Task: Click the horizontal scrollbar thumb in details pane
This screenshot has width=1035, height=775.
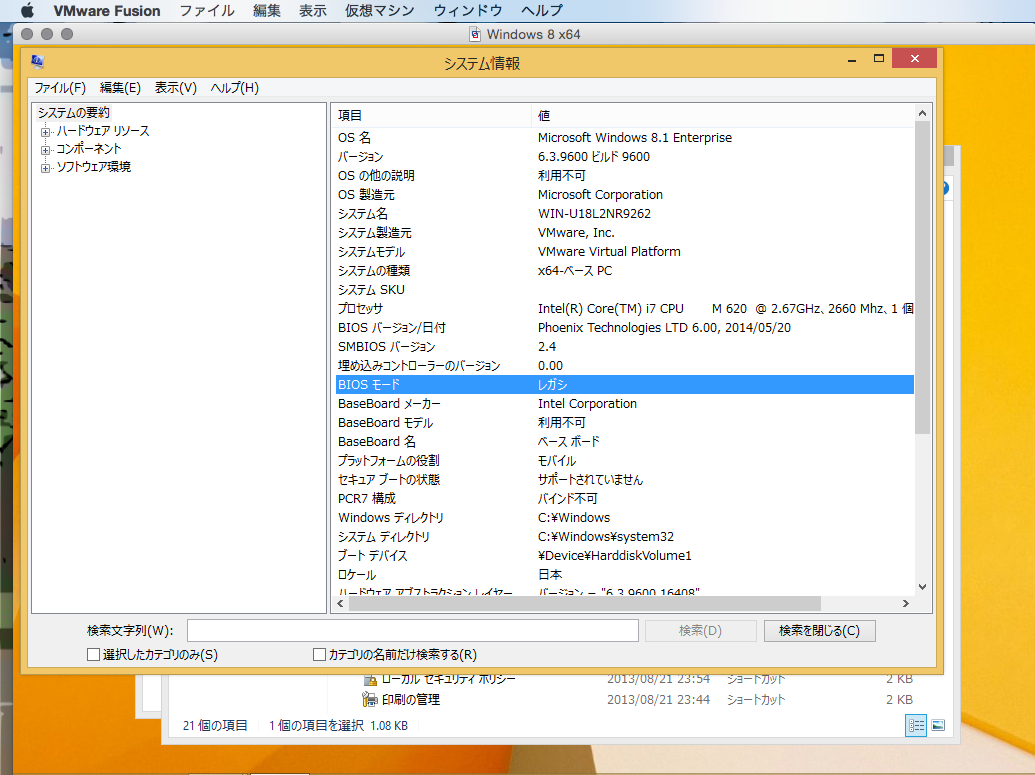Action: pyautogui.click(x=585, y=603)
